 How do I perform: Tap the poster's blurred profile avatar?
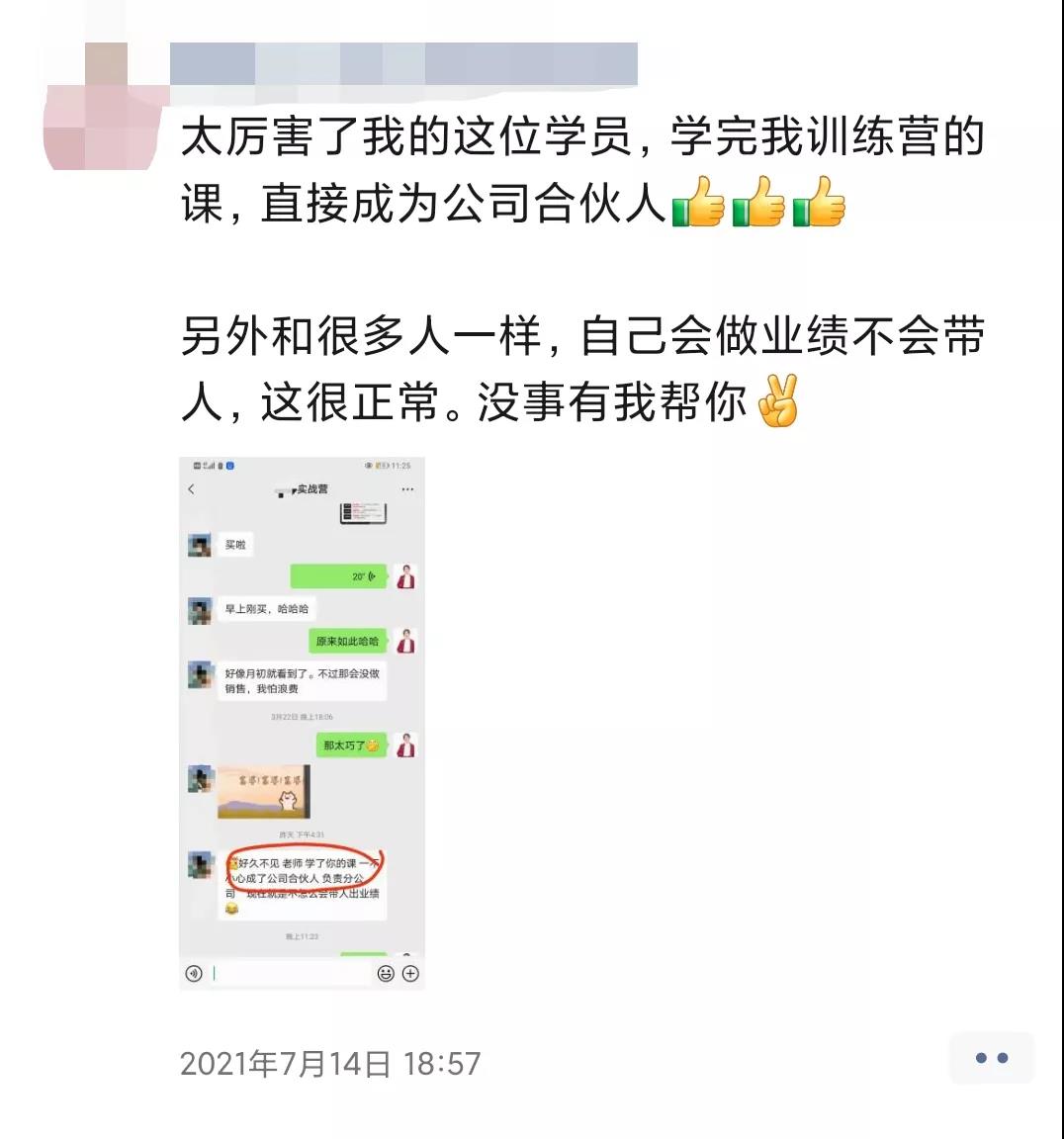(x=103, y=107)
